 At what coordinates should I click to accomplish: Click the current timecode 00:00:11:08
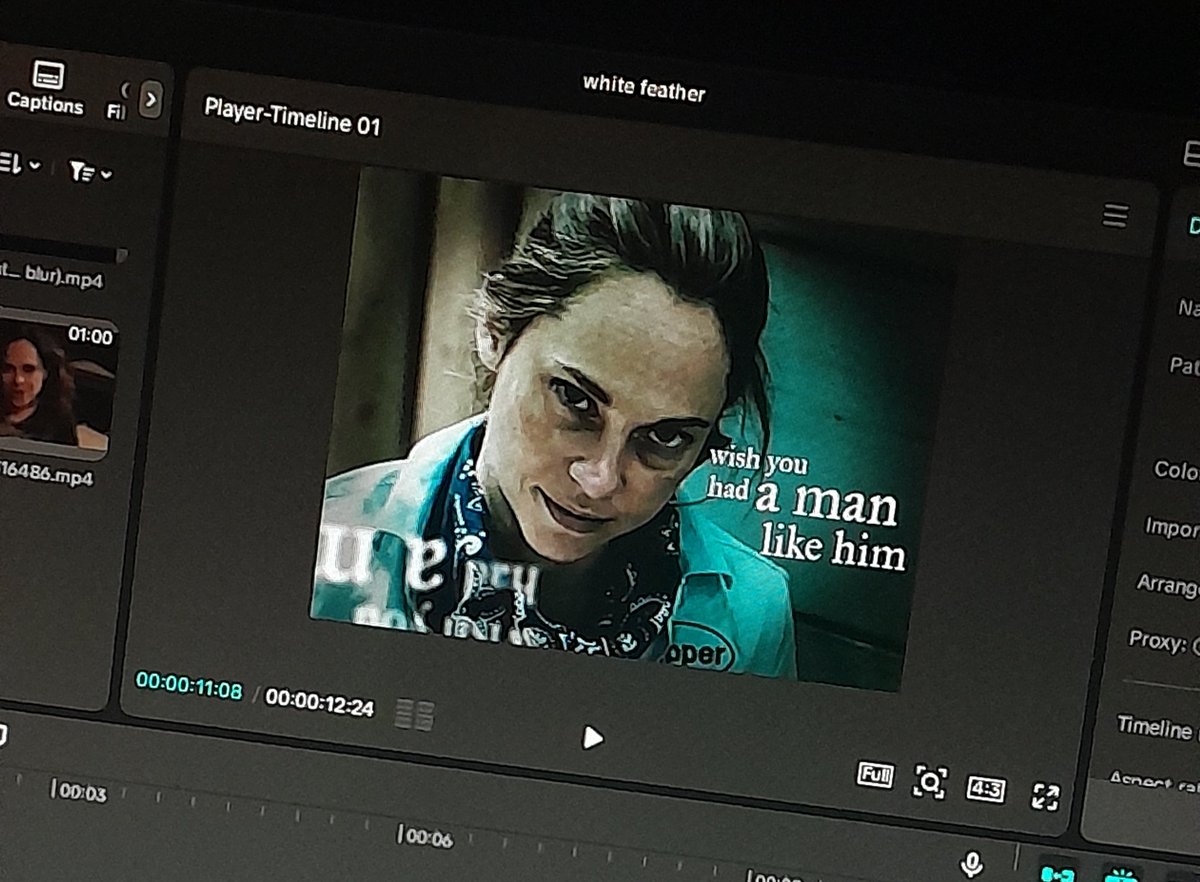pos(189,686)
